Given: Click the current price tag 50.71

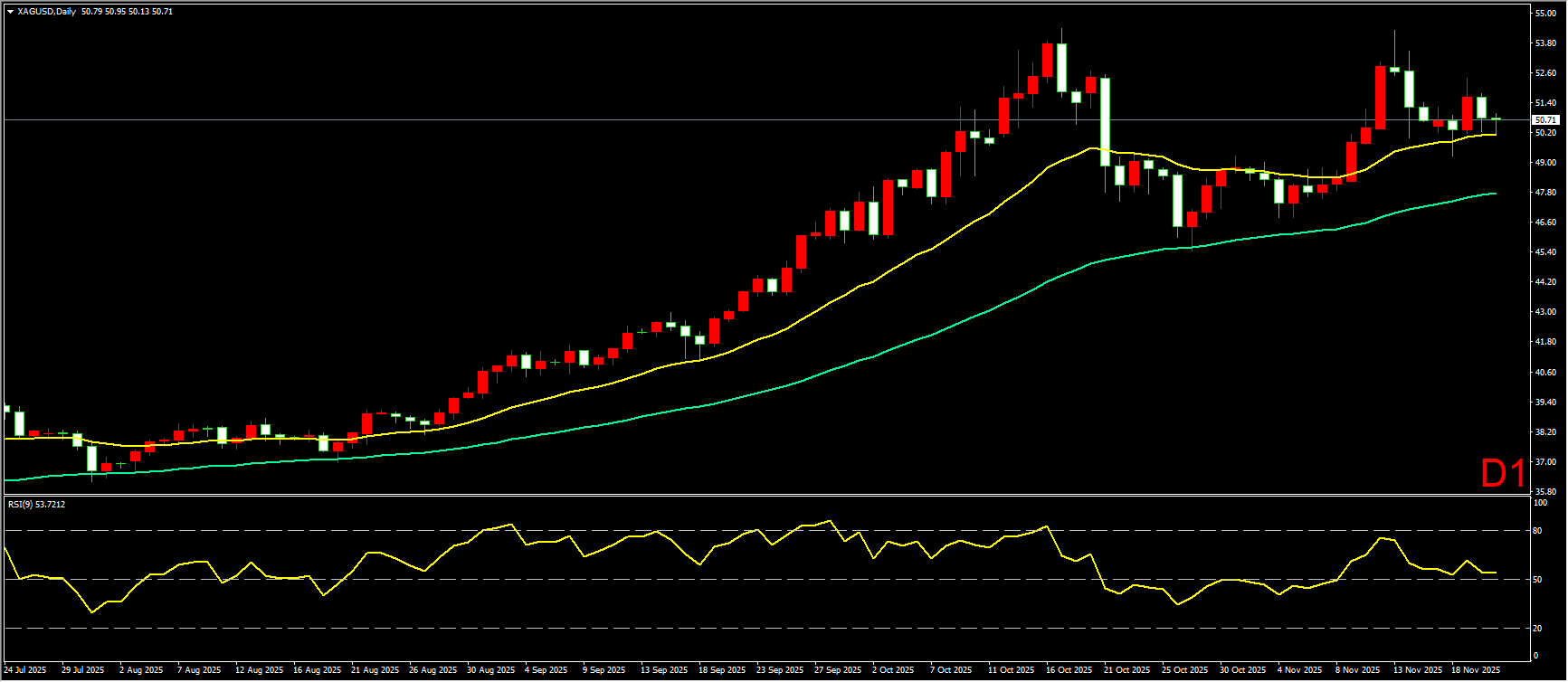Looking at the screenshot, I should (x=1545, y=119).
